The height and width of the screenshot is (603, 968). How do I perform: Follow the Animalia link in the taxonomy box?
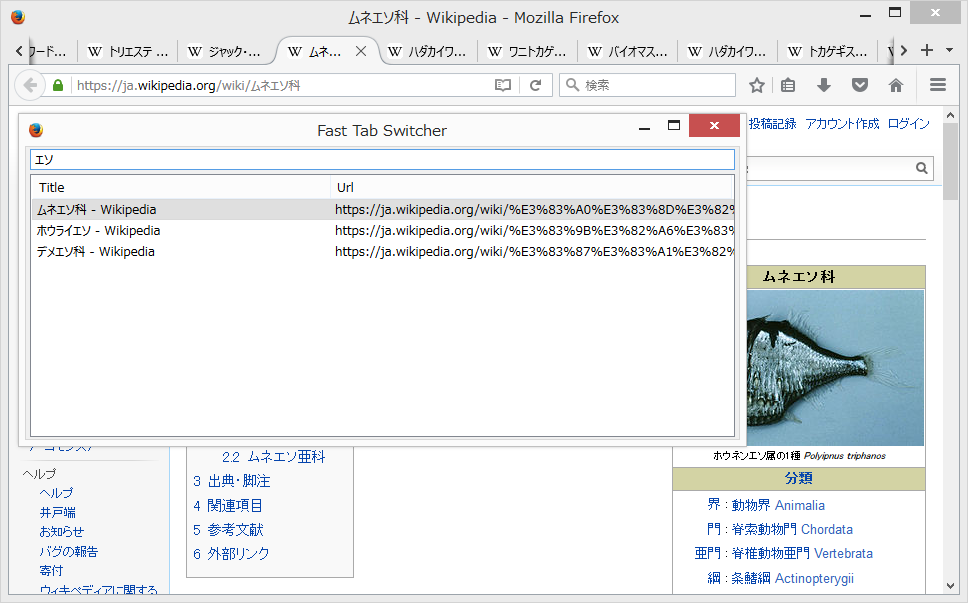[800, 505]
